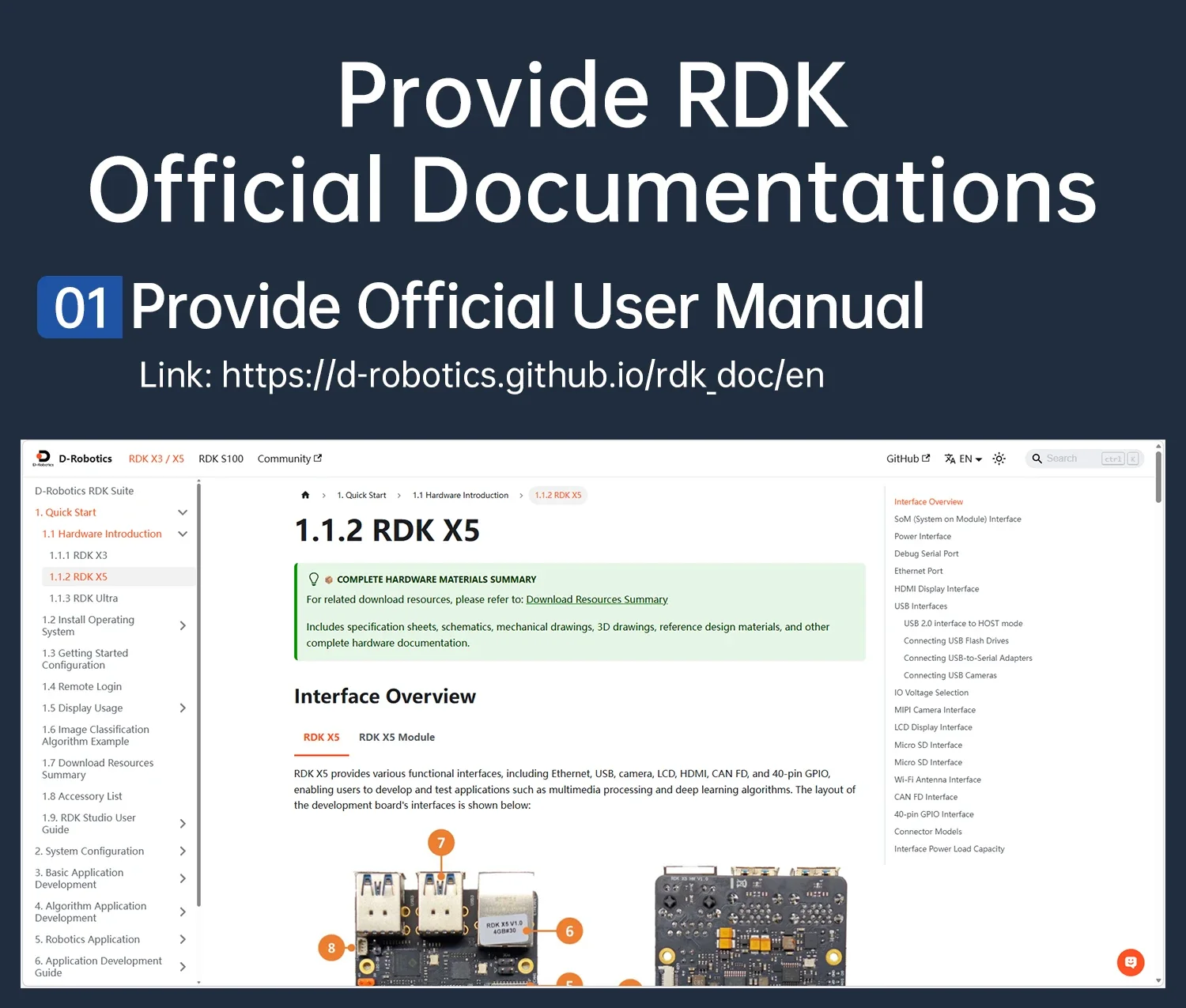Image resolution: width=1186 pixels, height=1008 pixels.
Task: Open the RDK S100 navbar tab
Action: (x=221, y=459)
